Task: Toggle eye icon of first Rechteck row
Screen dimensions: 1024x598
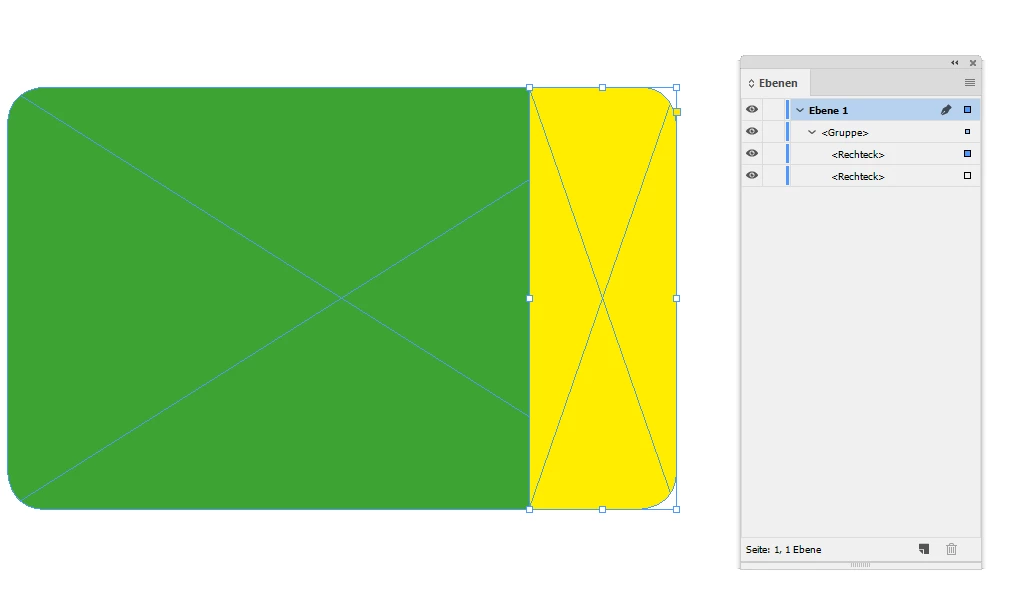Action: point(752,153)
